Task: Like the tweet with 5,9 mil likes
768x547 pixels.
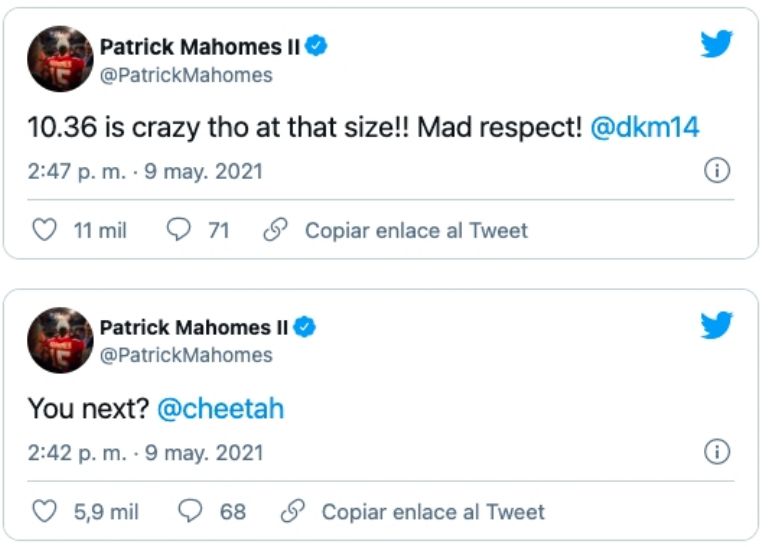Action: pos(45,512)
